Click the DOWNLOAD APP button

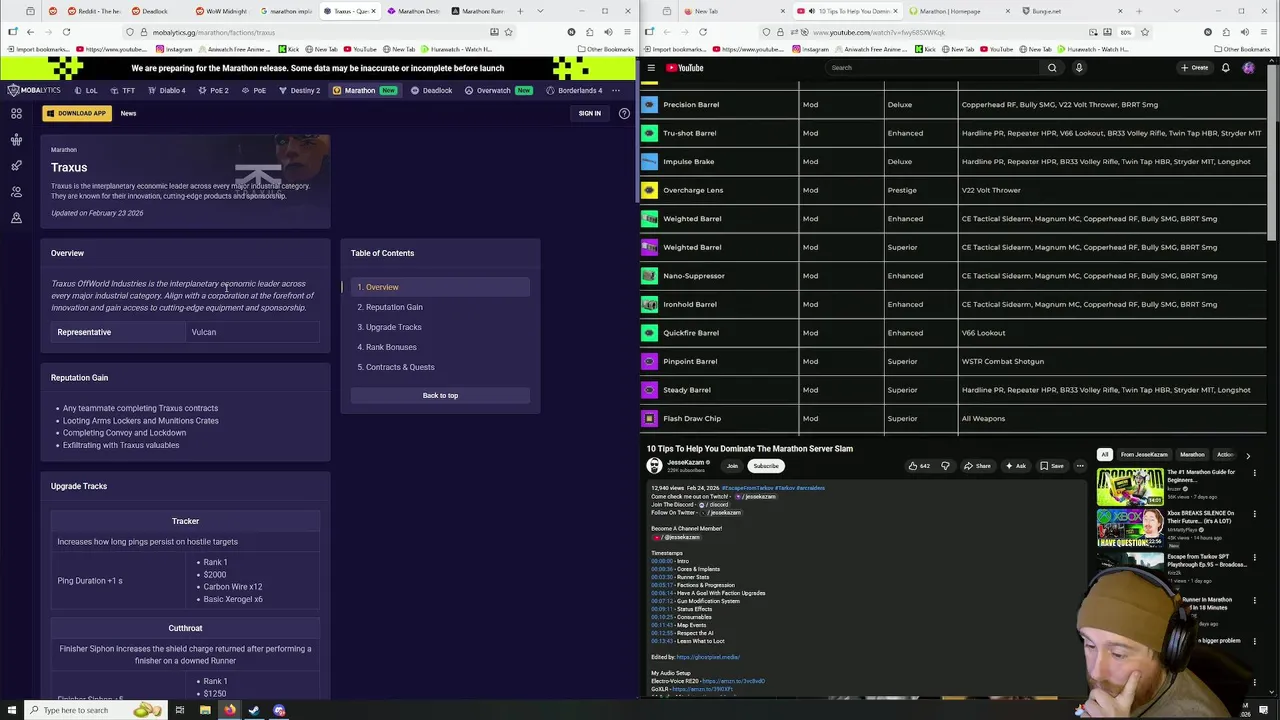pyautogui.click(x=76, y=113)
